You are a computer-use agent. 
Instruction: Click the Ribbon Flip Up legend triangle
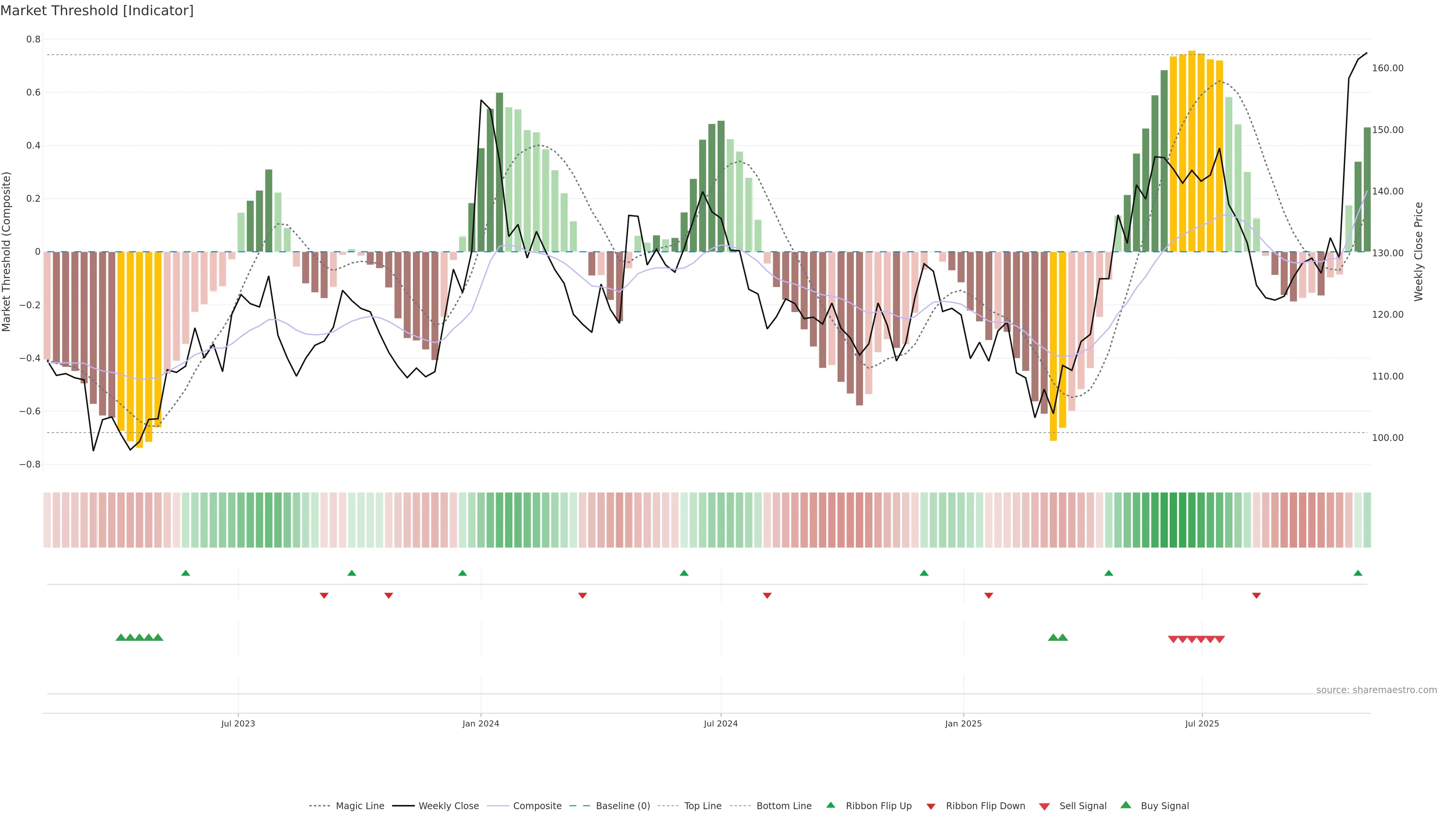coord(830,805)
